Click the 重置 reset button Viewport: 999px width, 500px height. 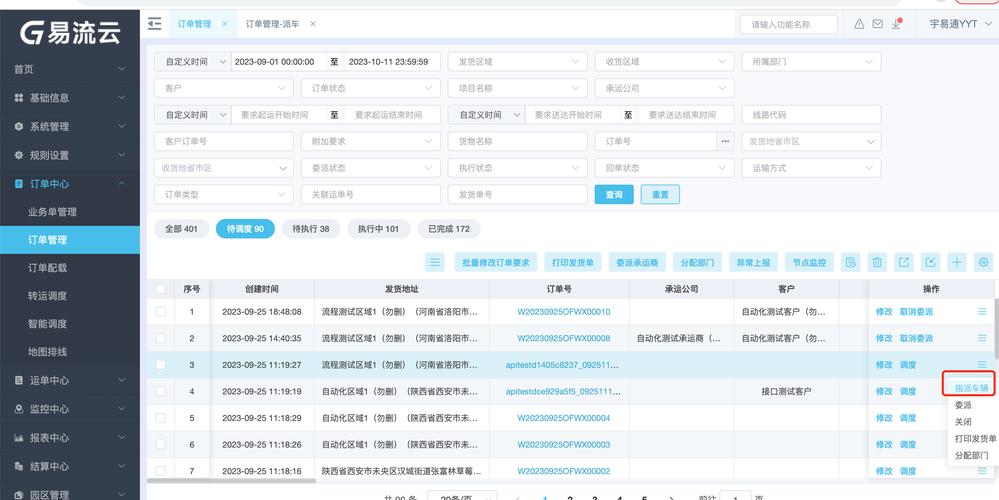pos(660,195)
